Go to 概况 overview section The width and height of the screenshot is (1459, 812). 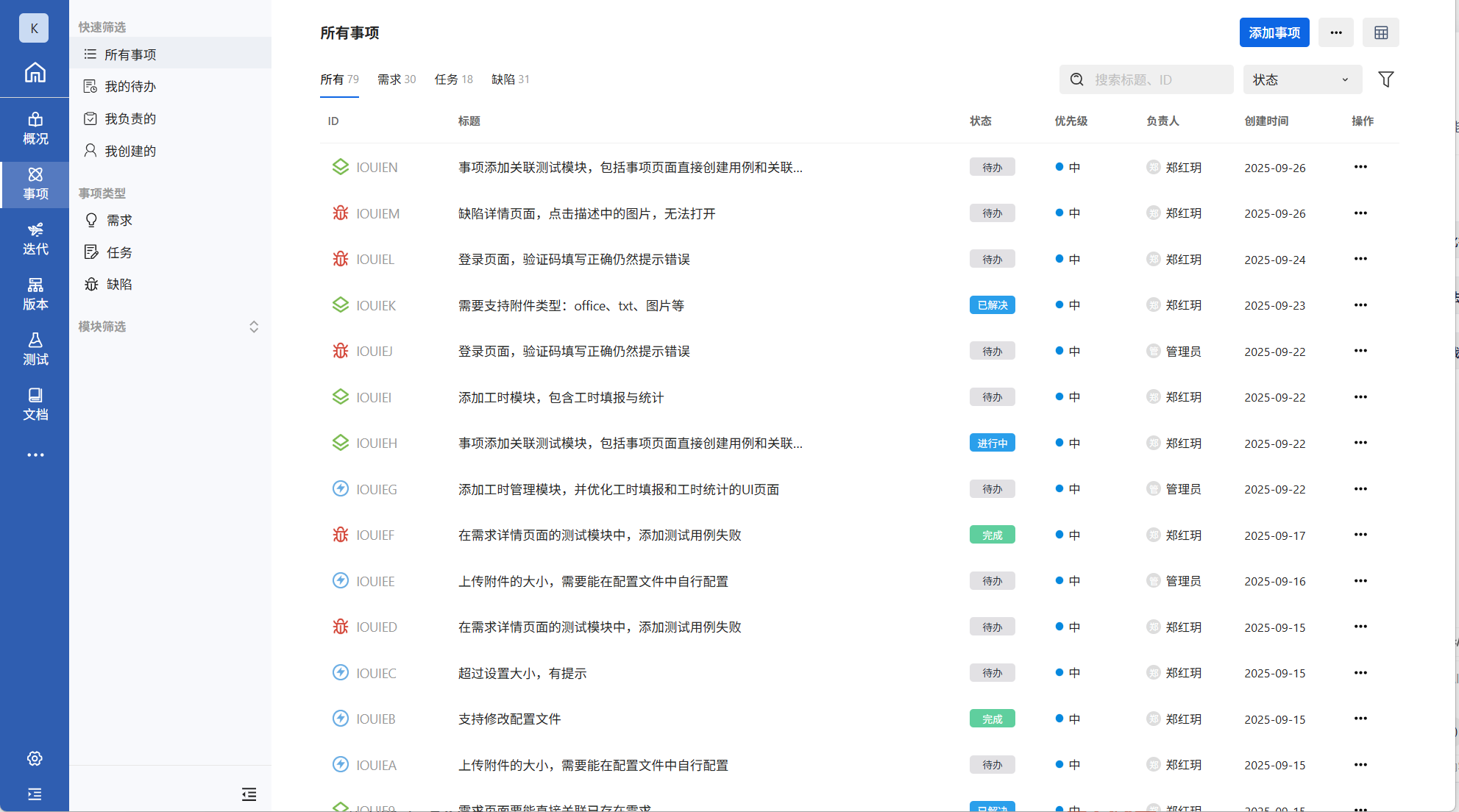pos(35,129)
